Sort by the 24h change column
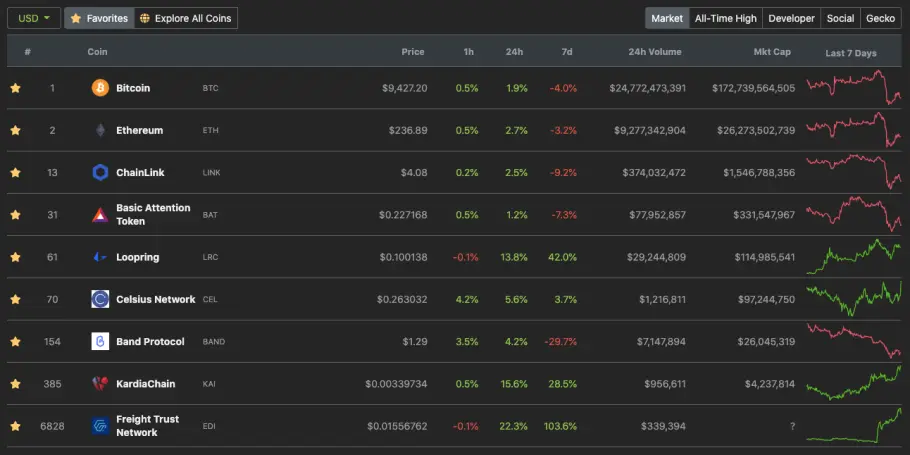The height and width of the screenshot is (455, 910). click(x=514, y=52)
